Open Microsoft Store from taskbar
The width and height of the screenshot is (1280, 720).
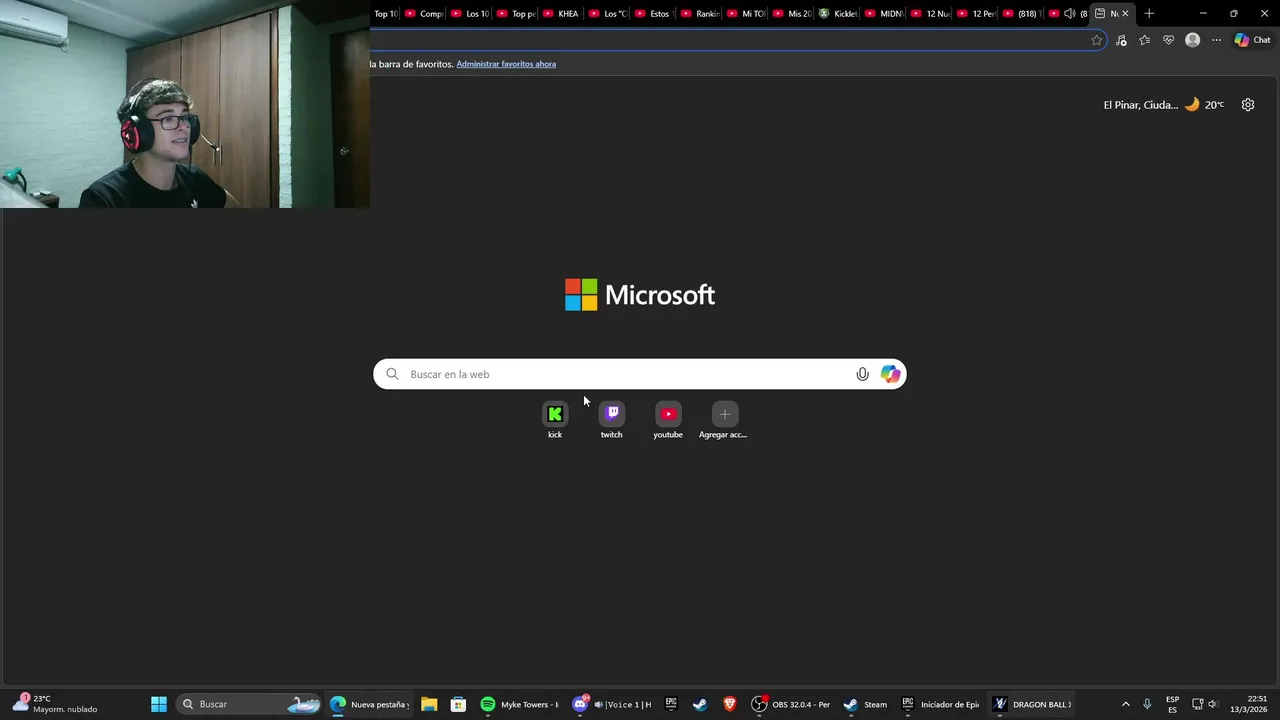click(x=458, y=704)
